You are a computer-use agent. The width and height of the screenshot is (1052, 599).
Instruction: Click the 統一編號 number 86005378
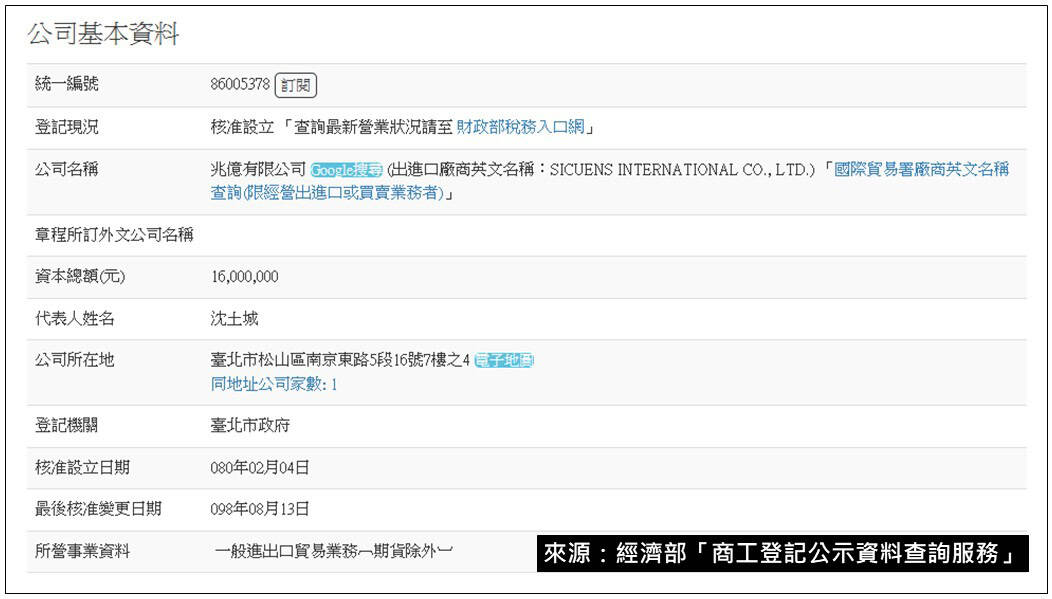240,85
